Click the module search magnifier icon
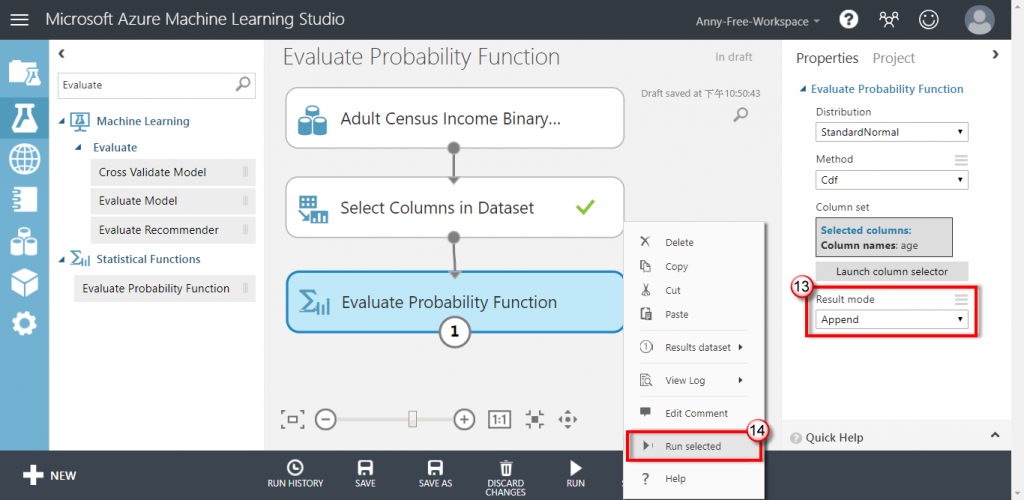 (x=243, y=84)
